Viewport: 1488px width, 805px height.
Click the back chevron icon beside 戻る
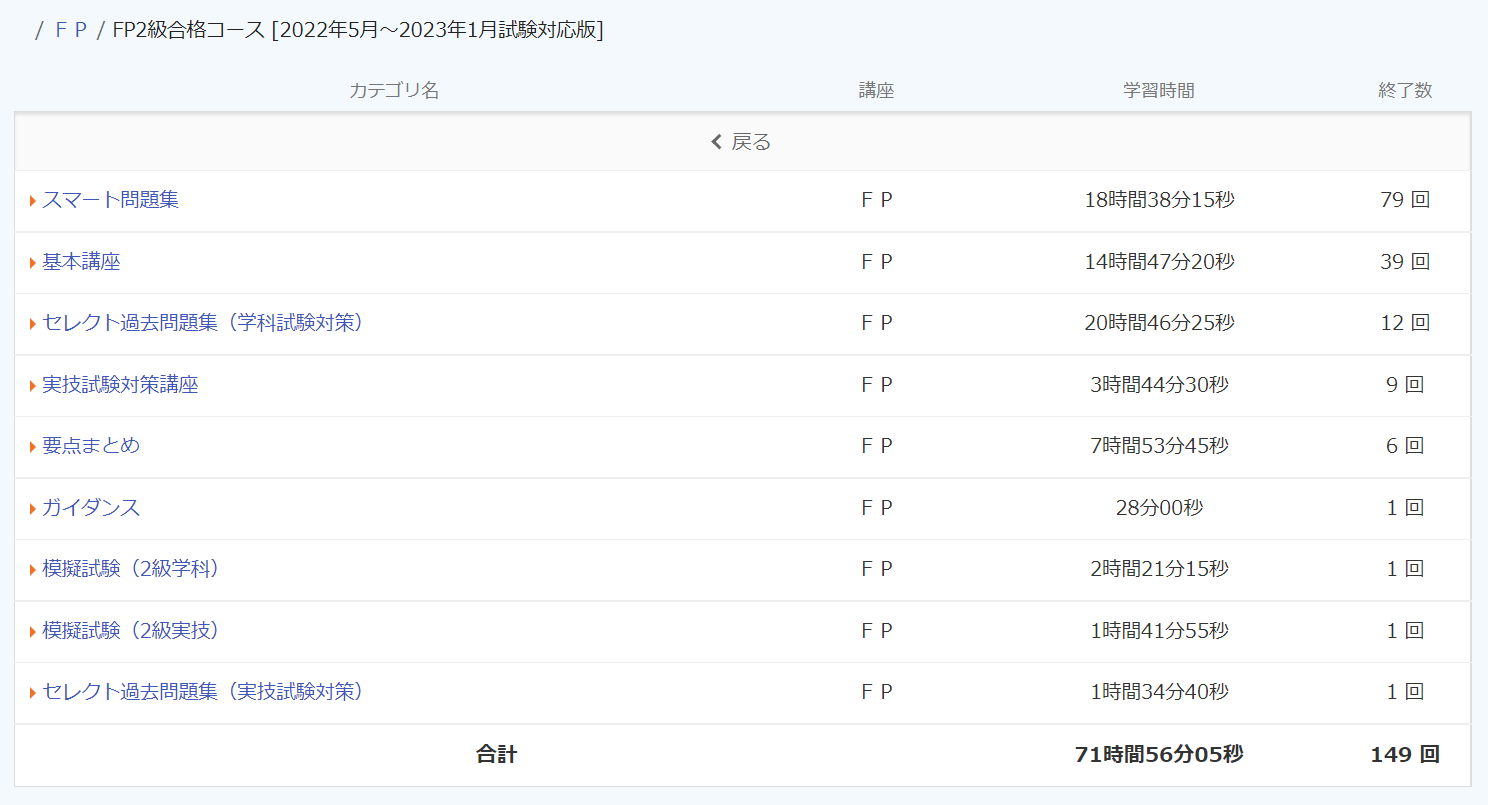point(716,142)
